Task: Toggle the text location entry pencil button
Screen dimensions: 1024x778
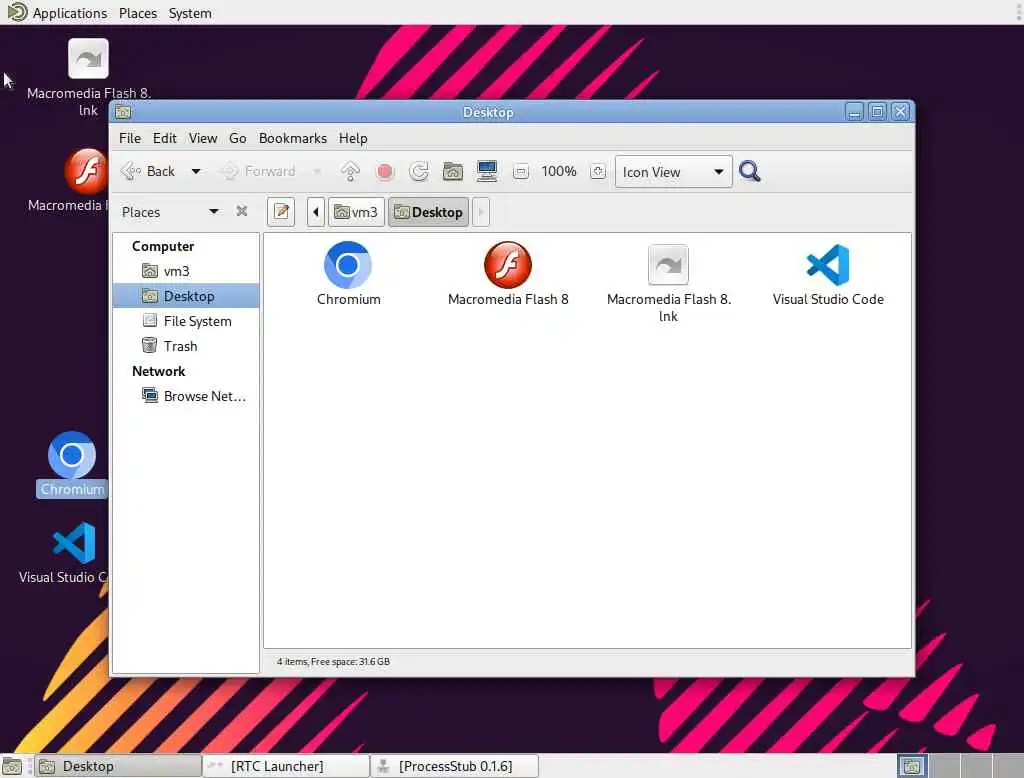Action: tap(281, 212)
